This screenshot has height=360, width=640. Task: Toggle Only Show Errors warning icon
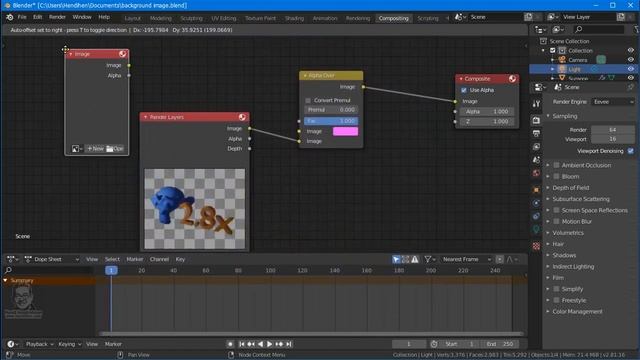coord(415,259)
